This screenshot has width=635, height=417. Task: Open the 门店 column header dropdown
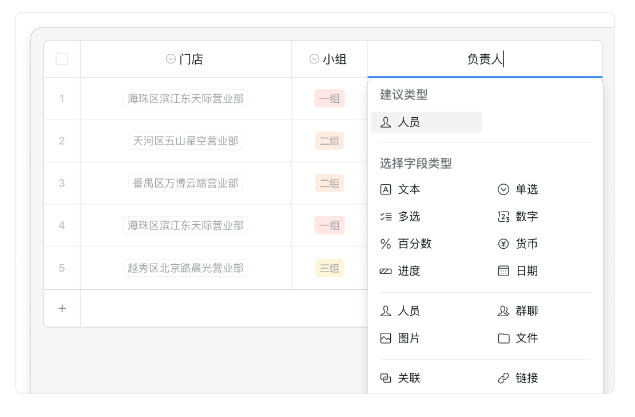tap(170, 59)
